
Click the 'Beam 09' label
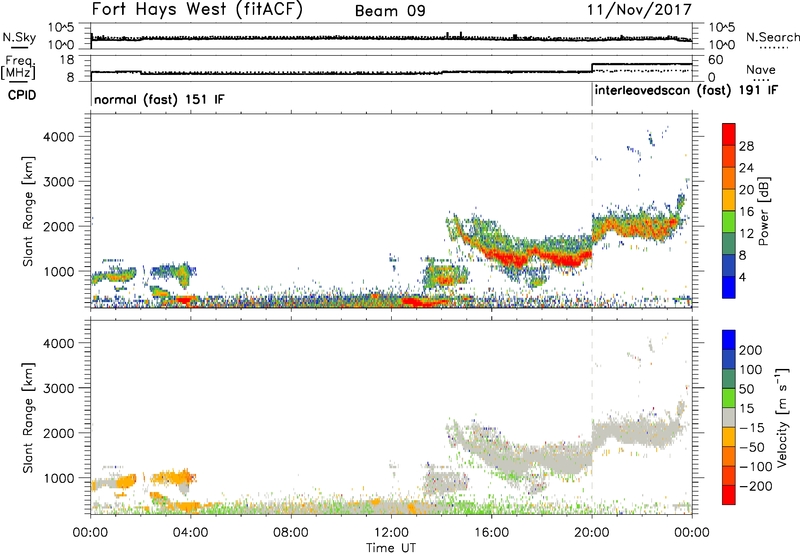[x=390, y=11]
